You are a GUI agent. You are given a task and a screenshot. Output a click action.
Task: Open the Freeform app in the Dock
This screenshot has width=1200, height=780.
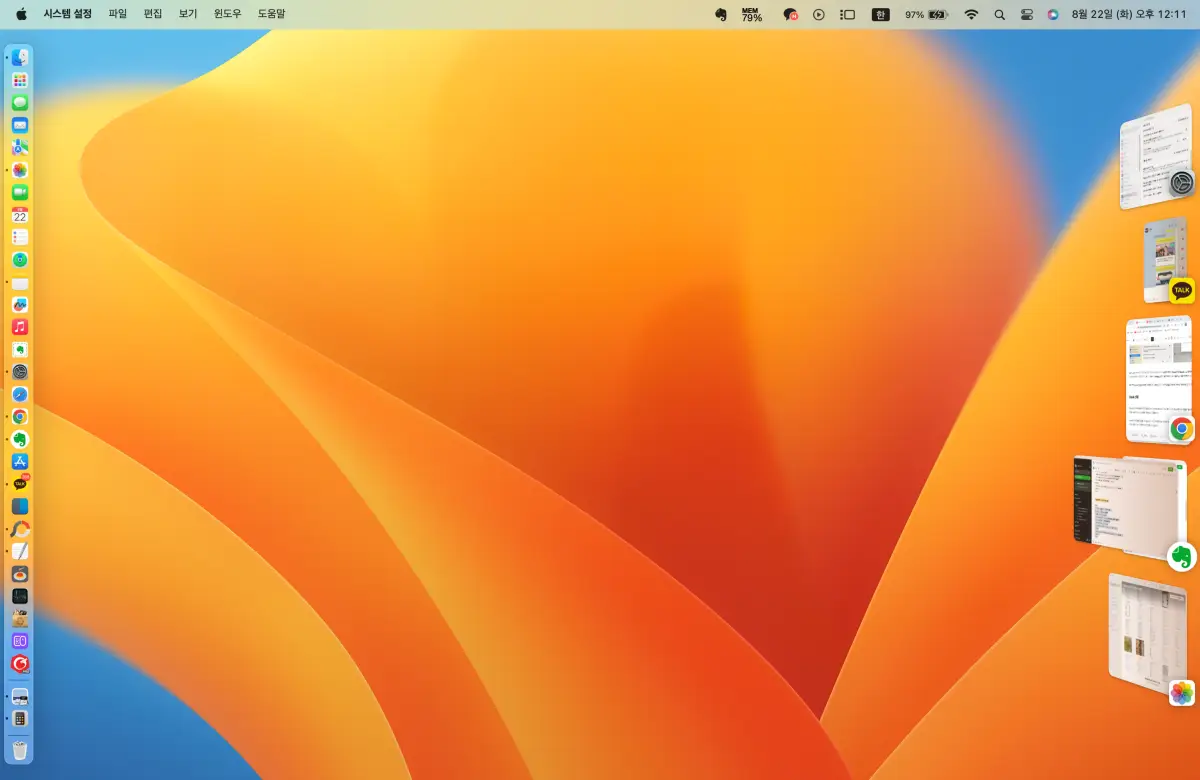click(20, 304)
